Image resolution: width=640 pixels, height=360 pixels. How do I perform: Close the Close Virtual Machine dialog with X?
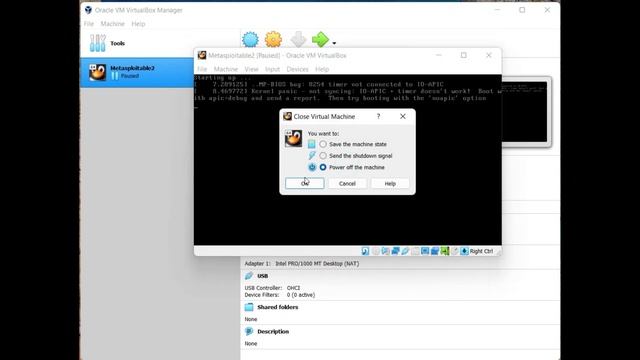coord(402,116)
